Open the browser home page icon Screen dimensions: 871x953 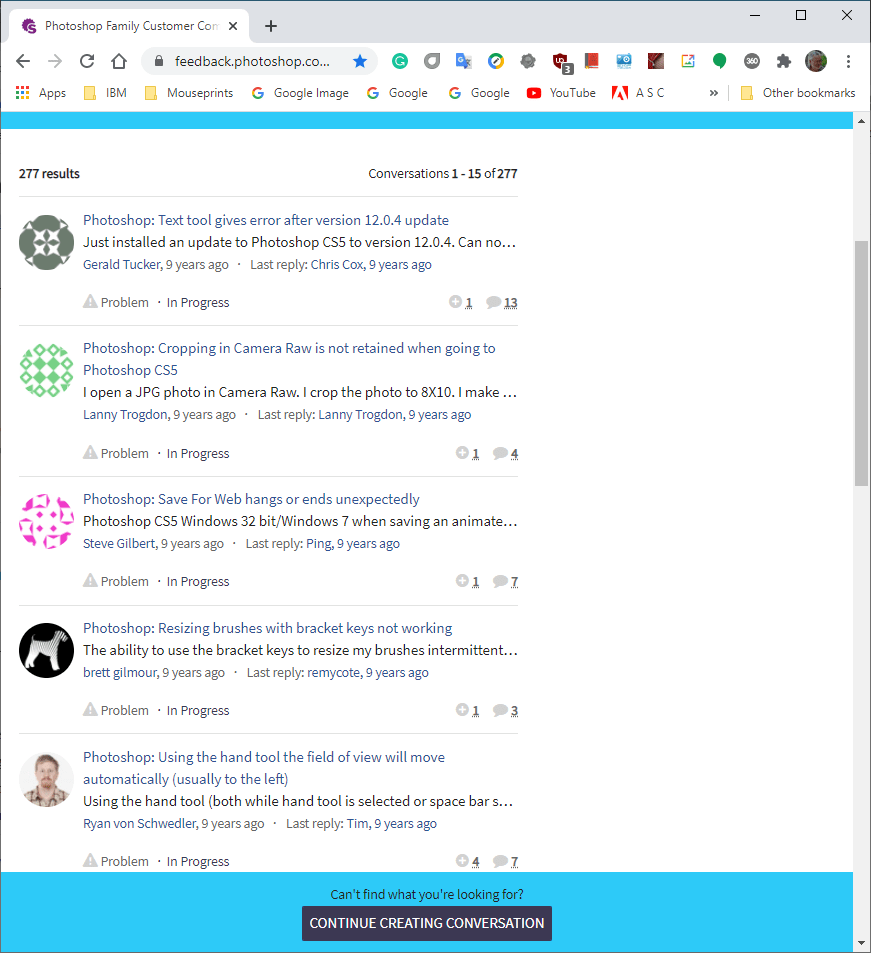[x=119, y=61]
